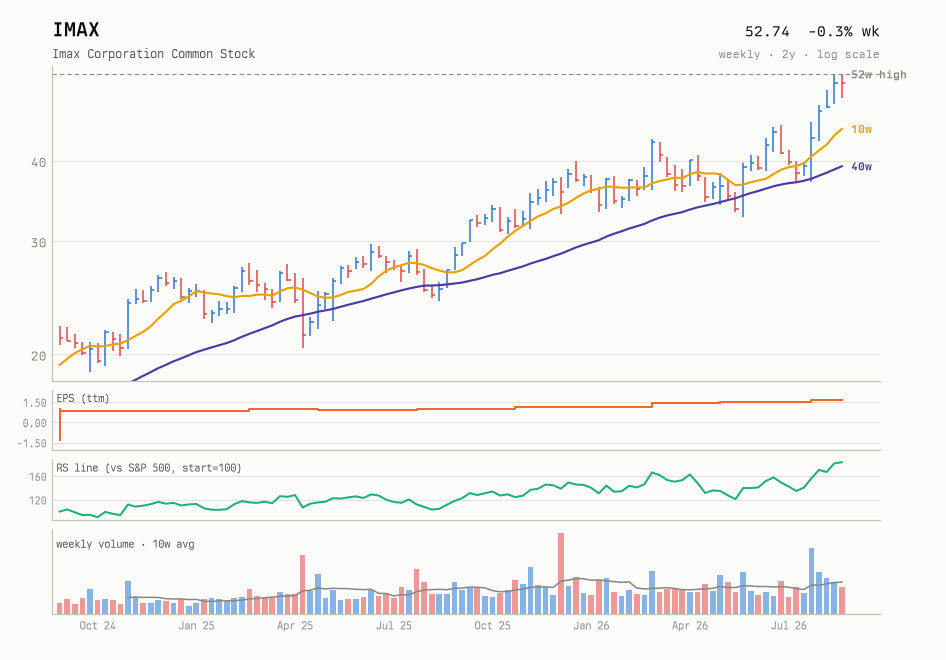Click the 'Apr 25' date axis label
Screen dimensions: 946x660
tap(295, 626)
